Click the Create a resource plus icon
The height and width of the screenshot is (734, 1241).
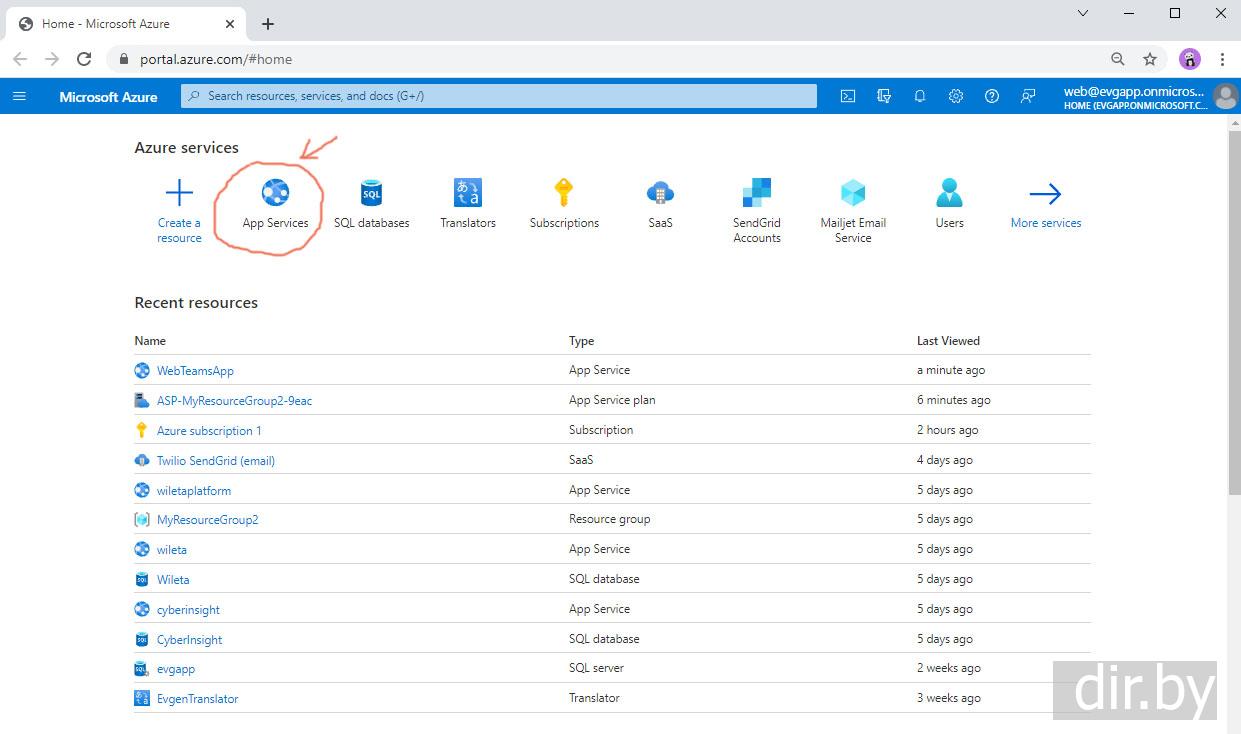(x=179, y=193)
